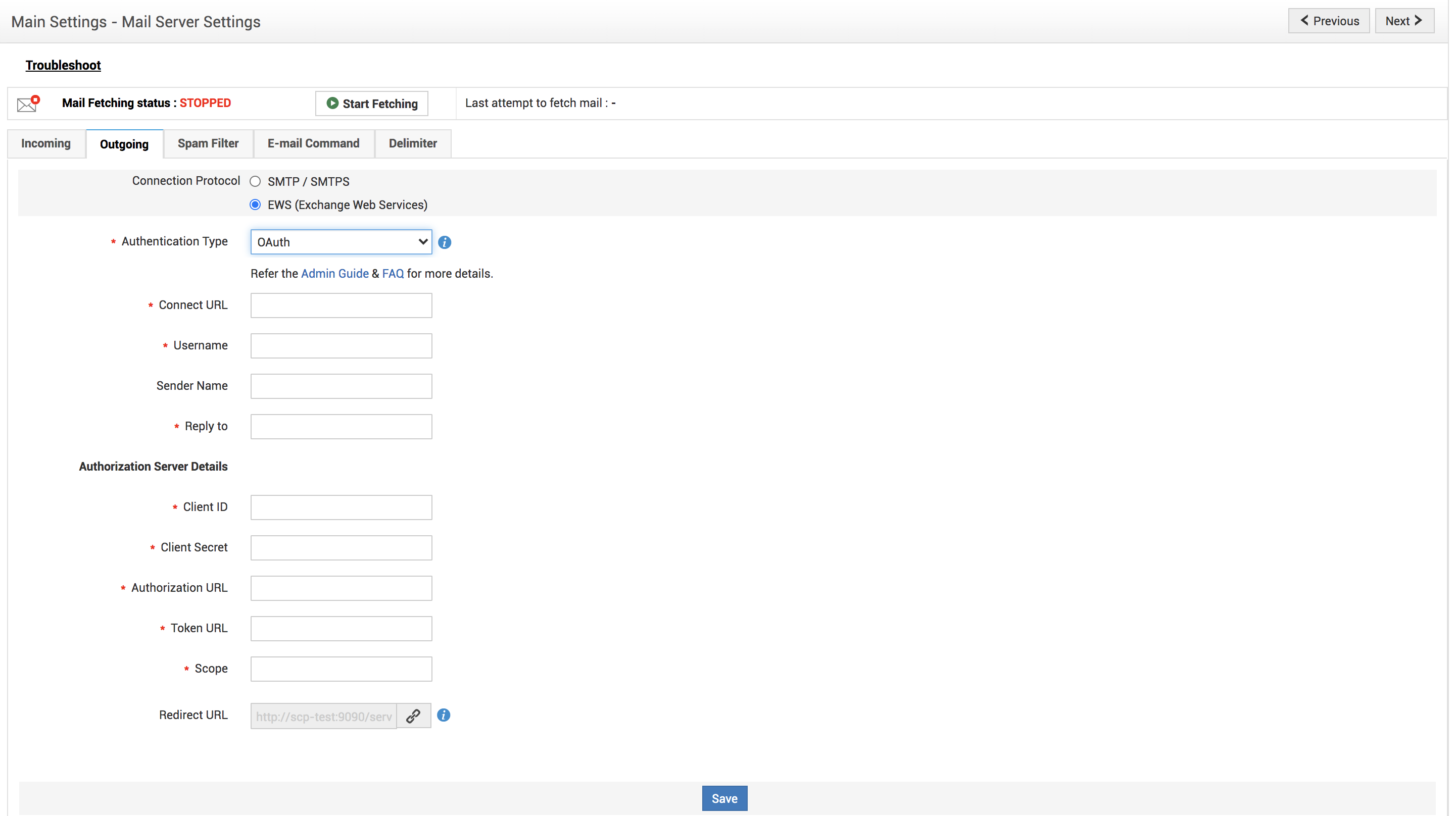Click the info icon next to Redirect URL
The height and width of the screenshot is (816, 1456).
[444, 716]
